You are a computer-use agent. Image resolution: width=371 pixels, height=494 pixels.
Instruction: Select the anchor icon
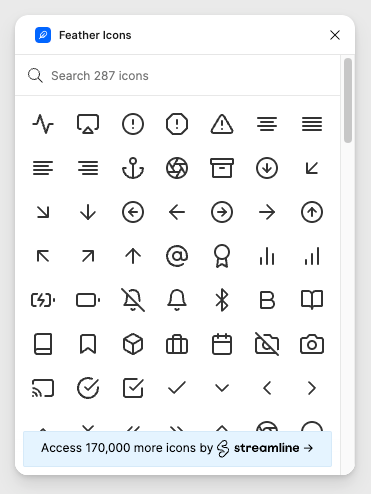(x=133, y=168)
